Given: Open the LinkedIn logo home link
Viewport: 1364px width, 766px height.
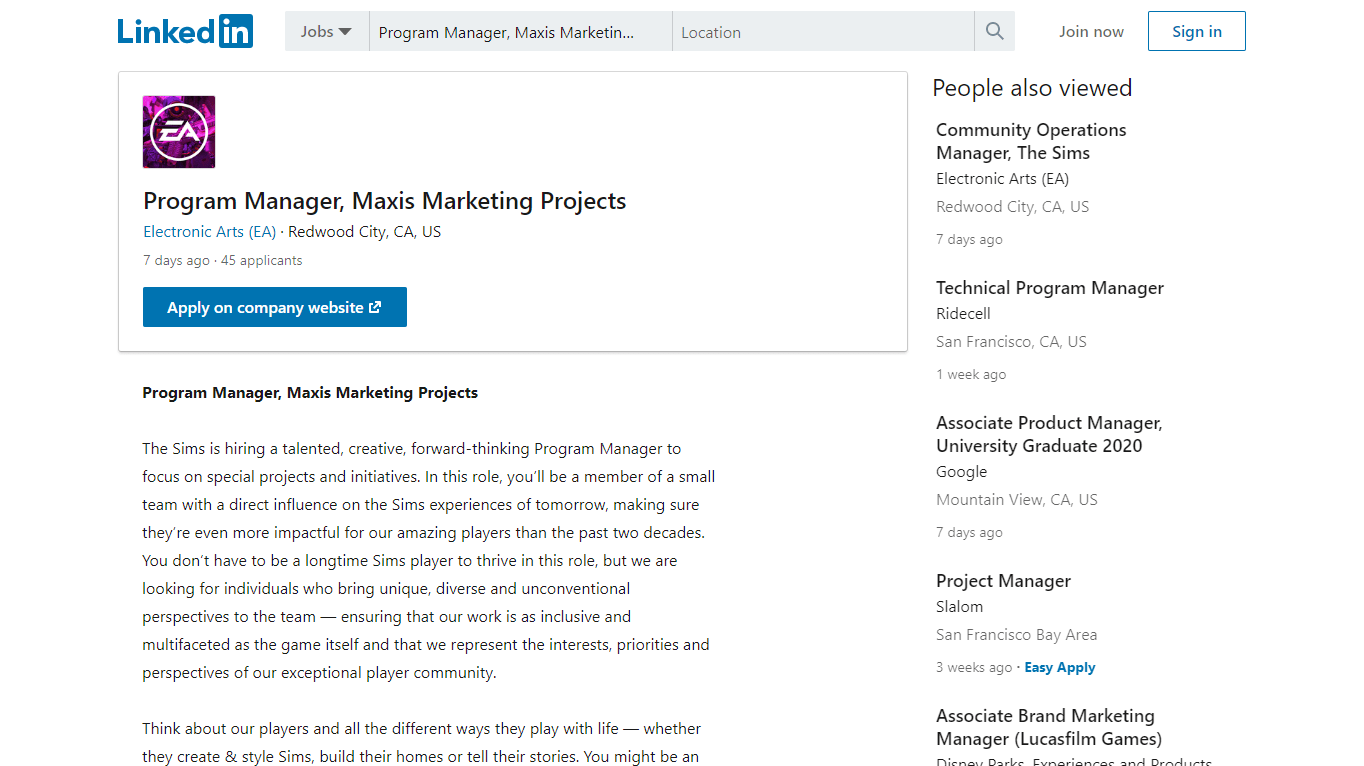Looking at the screenshot, I should click(185, 31).
